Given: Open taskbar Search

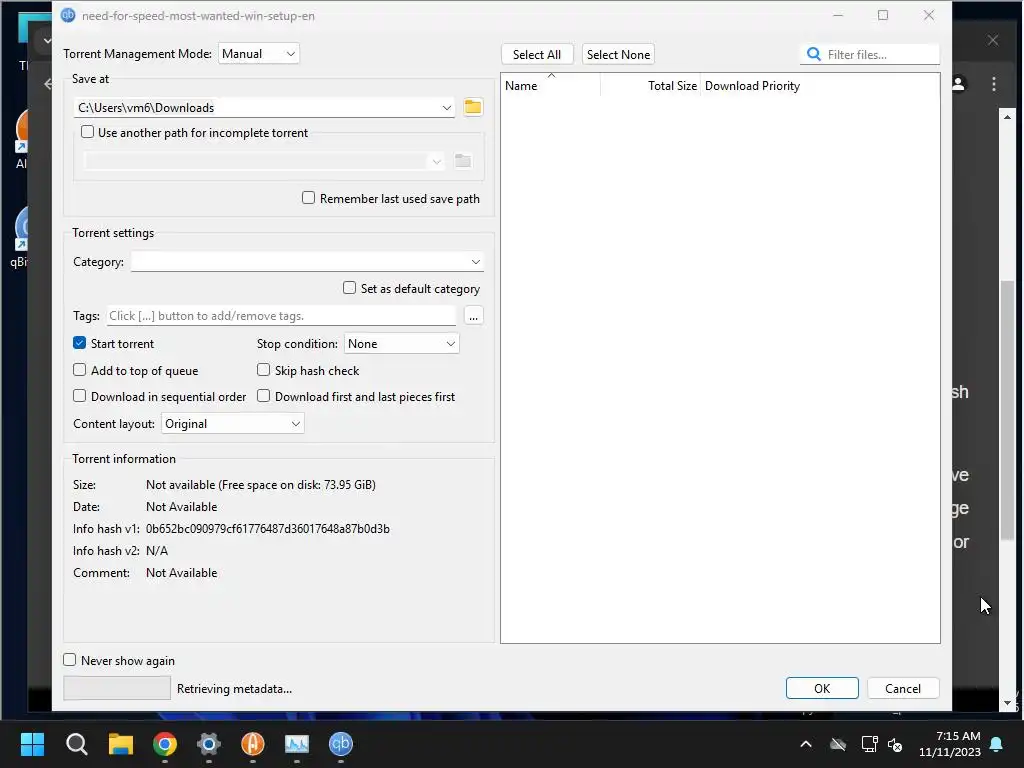Looking at the screenshot, I should 76,744.
